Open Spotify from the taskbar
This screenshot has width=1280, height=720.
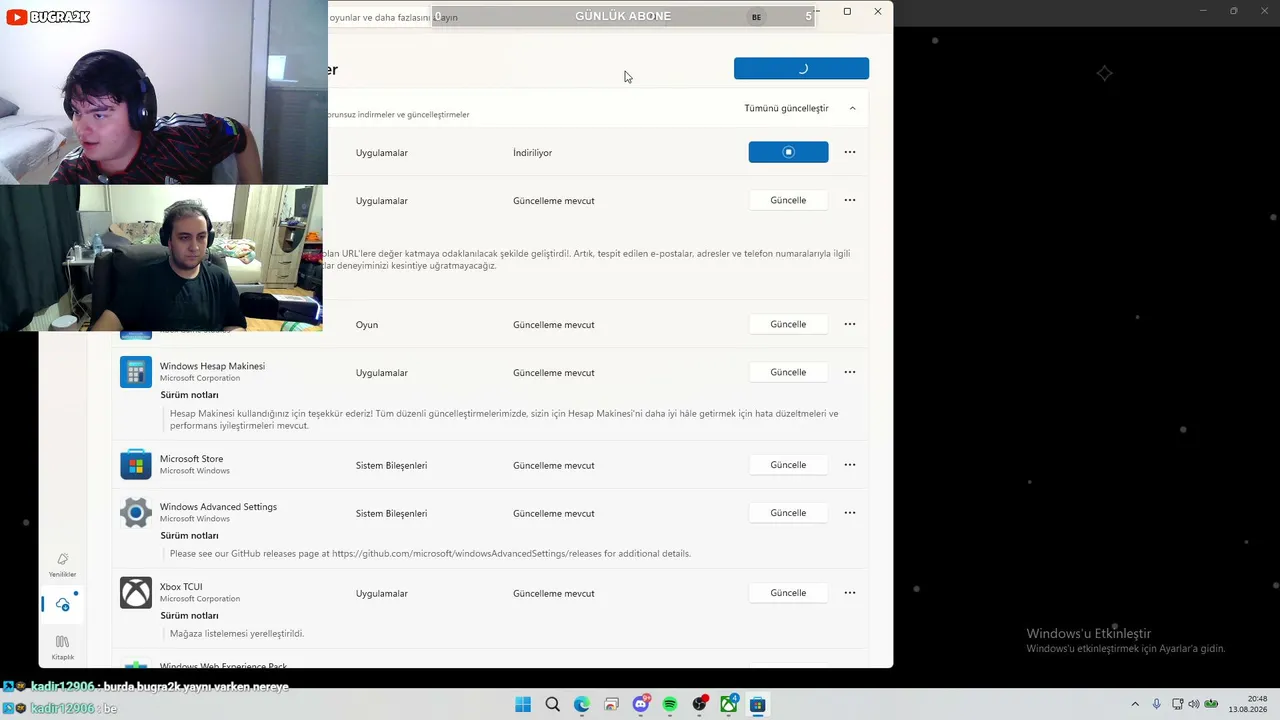[670, 705]
